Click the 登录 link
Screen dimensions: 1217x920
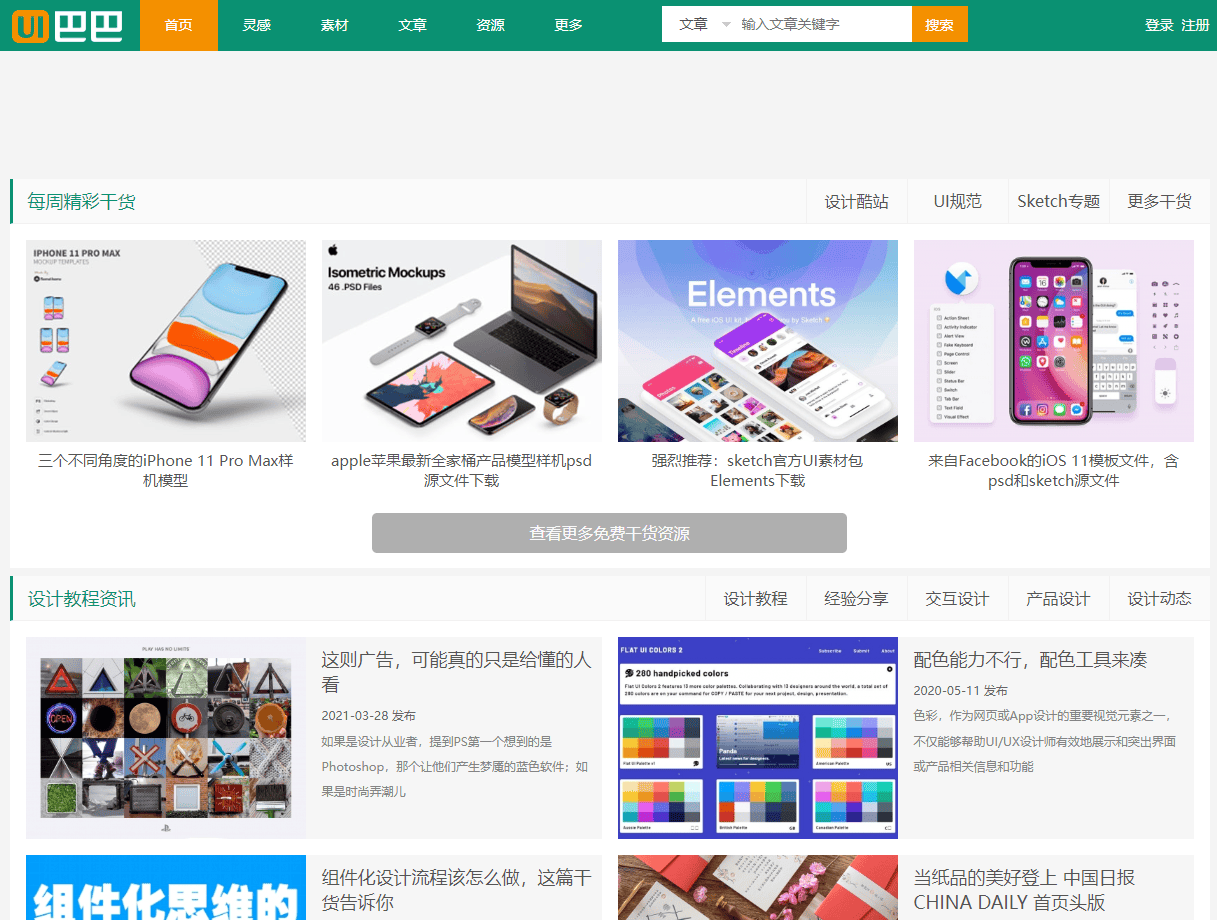click(x=1159, y=25)
